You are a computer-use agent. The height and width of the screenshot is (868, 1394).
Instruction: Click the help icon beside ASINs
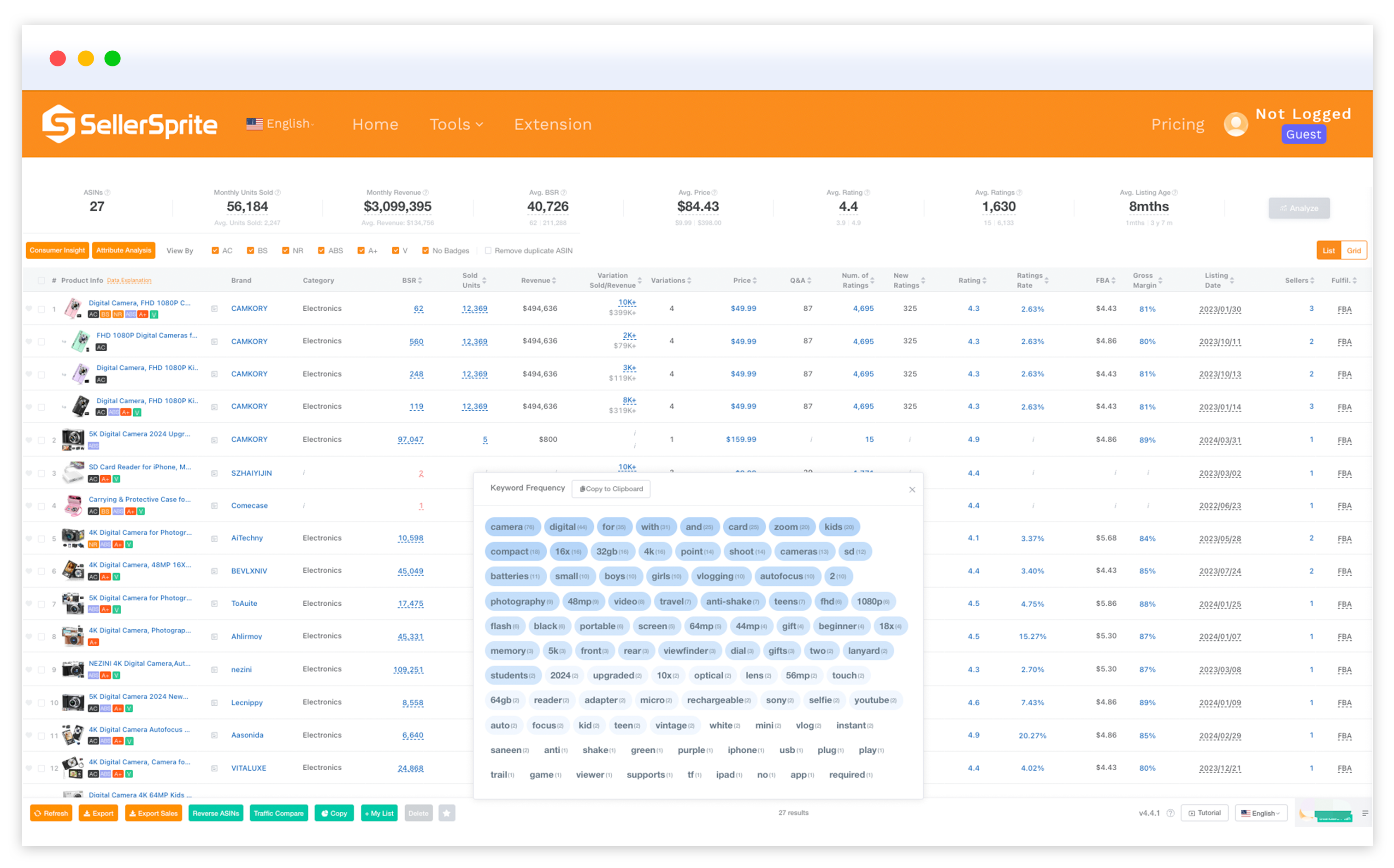pos(107,192)
